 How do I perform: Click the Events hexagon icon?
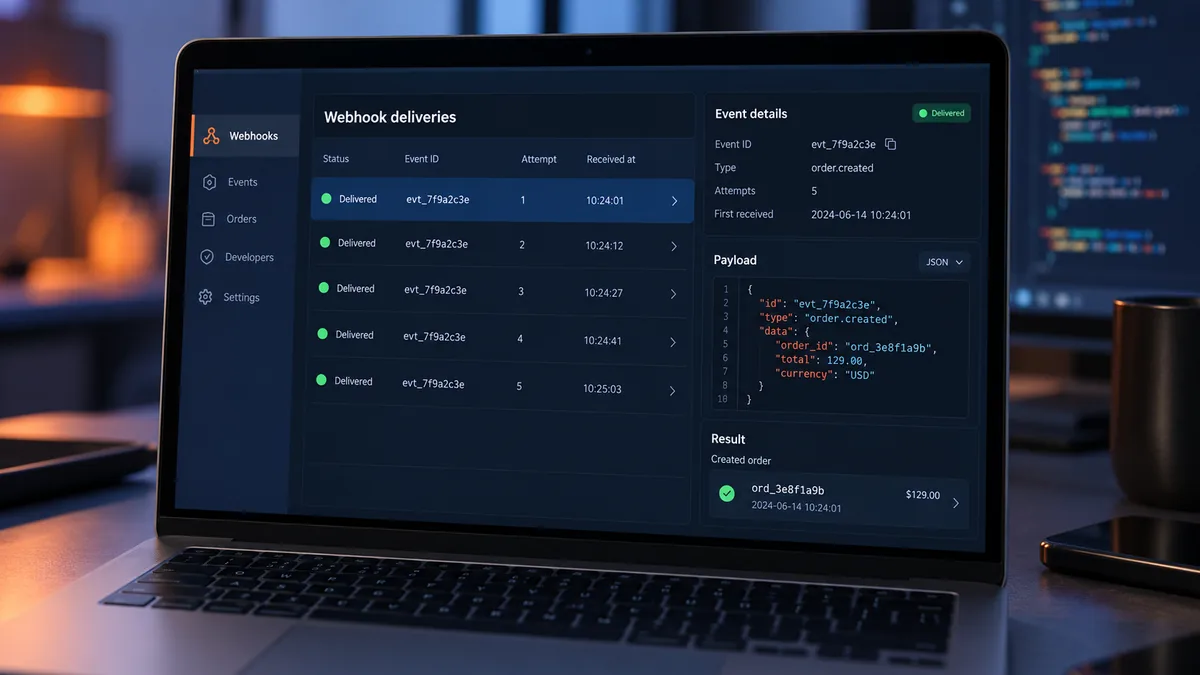tap(209, 182)
